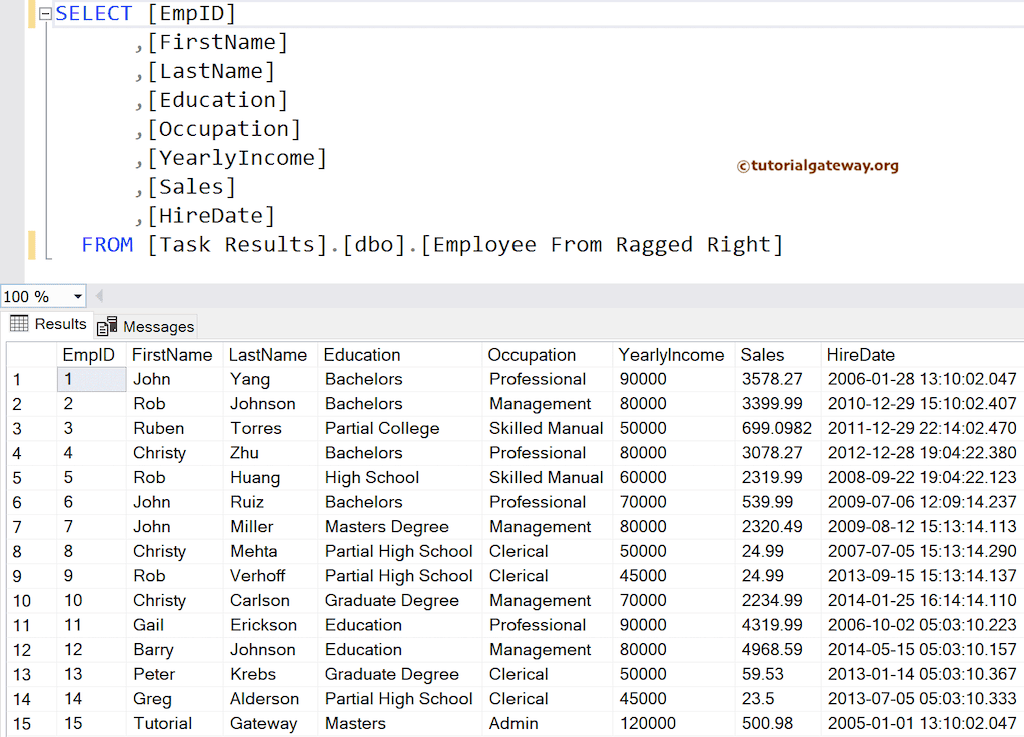The image size is (1024, 737).
Task: Click the SELECT keyword in the query editor
Action: [94, 13]
